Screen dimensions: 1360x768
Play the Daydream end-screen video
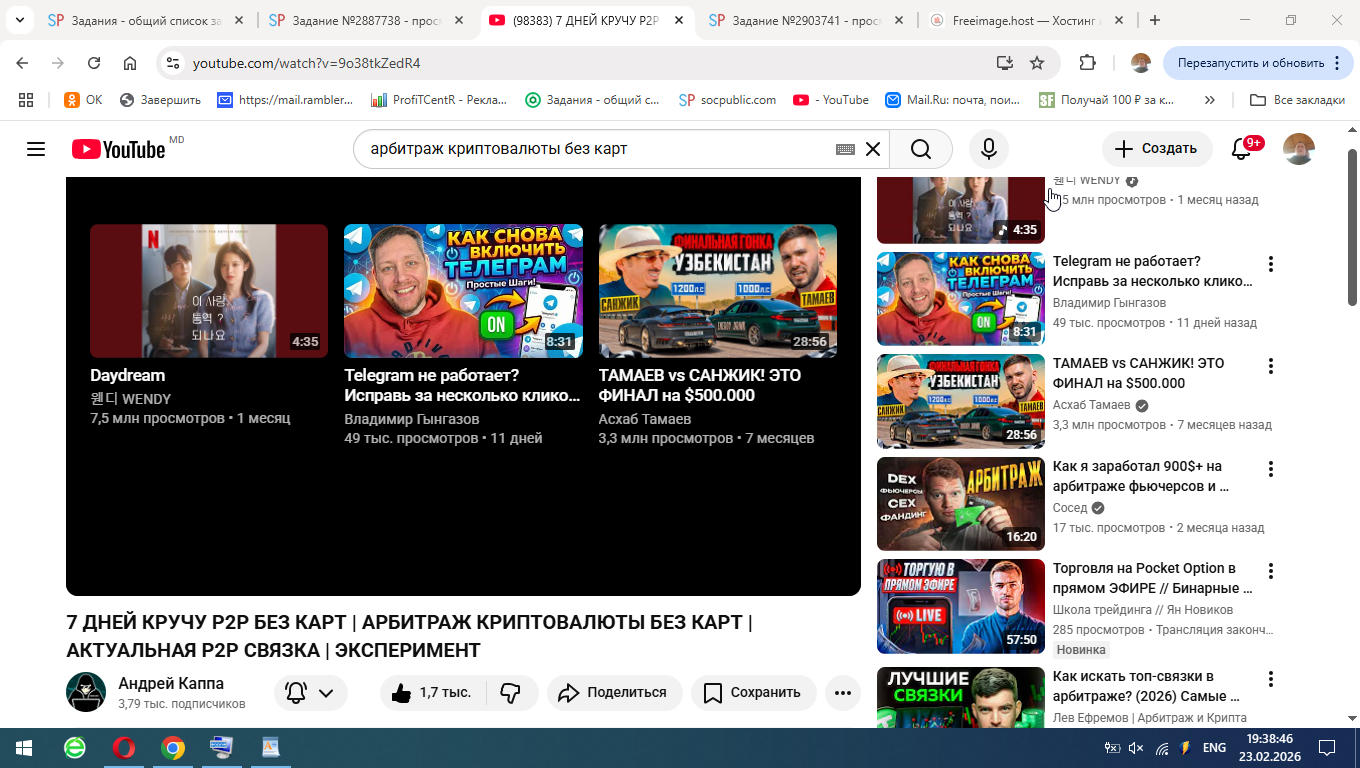pos(209,291)
